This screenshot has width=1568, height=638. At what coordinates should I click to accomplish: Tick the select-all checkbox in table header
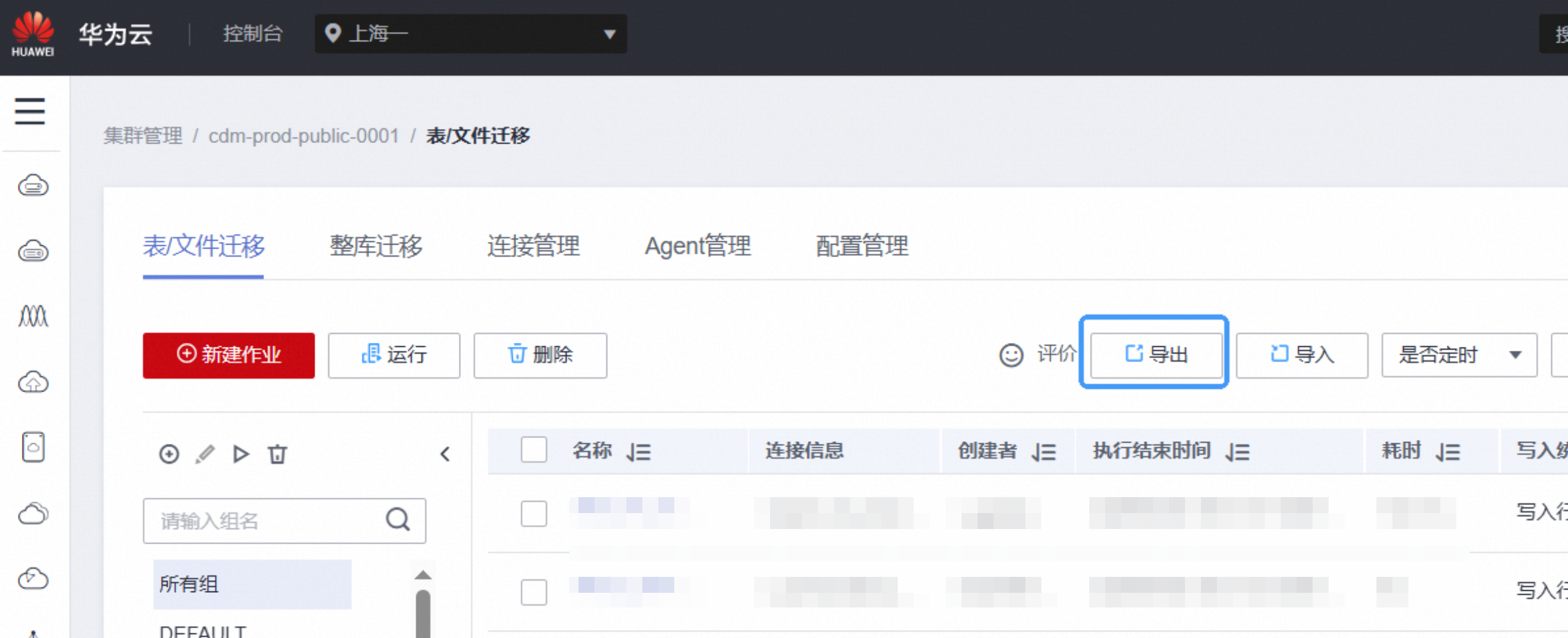[534, 450]
